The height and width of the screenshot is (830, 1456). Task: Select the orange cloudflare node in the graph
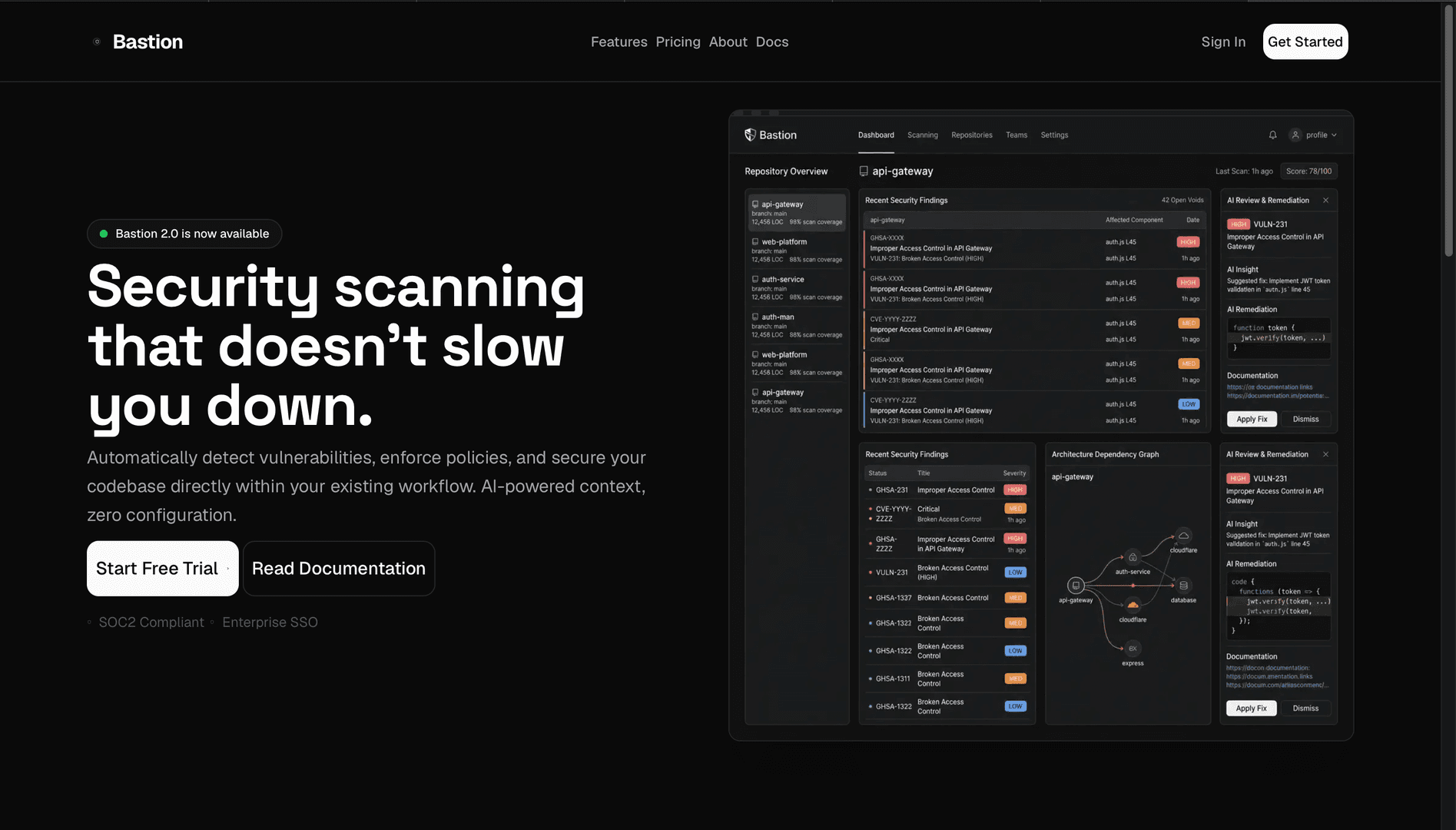tap(1133, 606)
